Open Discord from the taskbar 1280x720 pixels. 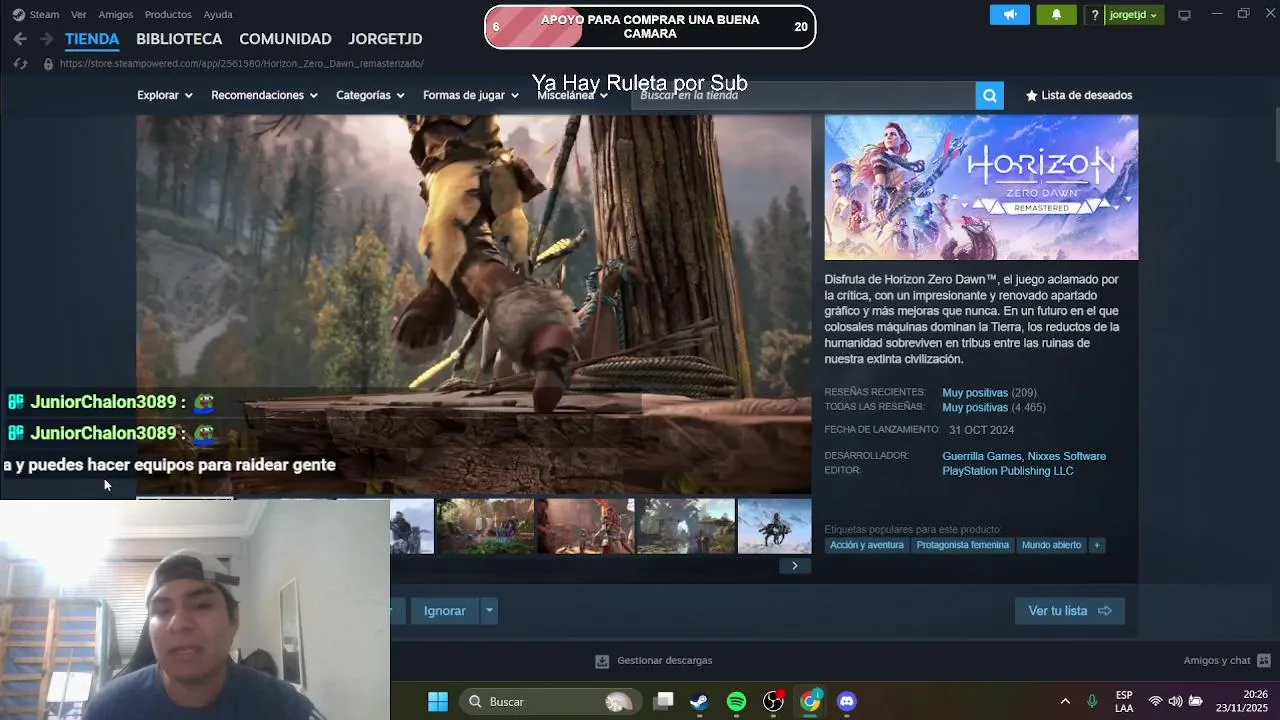(847, 701)
